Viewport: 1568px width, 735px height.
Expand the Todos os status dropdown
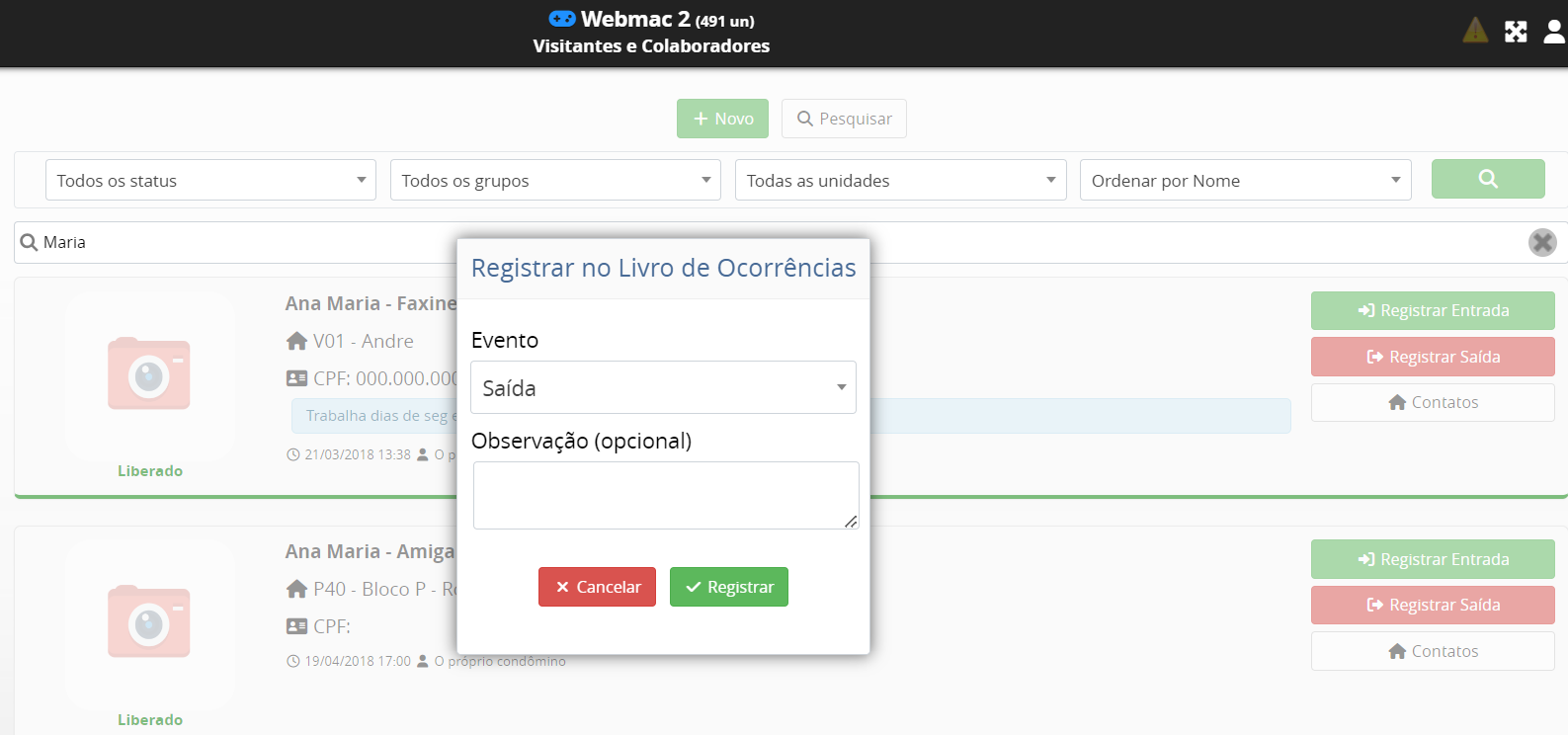210,181
